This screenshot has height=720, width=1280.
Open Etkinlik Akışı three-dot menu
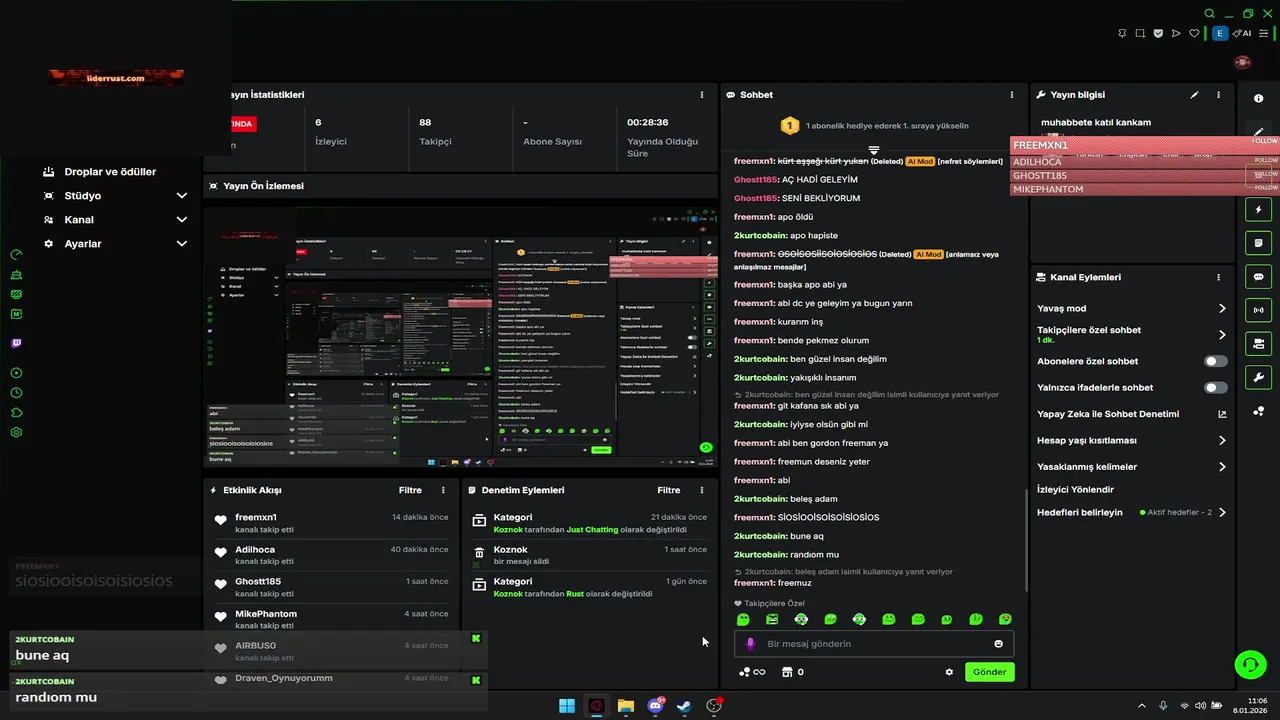443,490
